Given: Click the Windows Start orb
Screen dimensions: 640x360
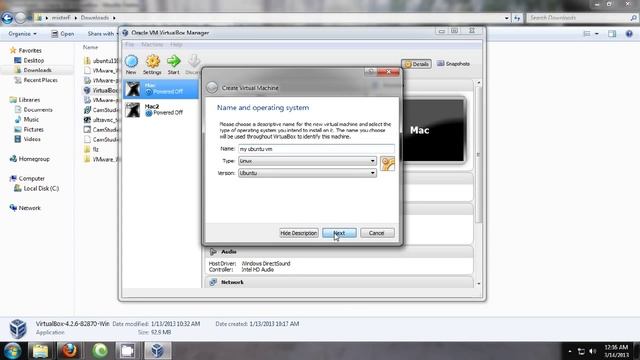Looking at the screenshot, I should (x=12, y=351).
